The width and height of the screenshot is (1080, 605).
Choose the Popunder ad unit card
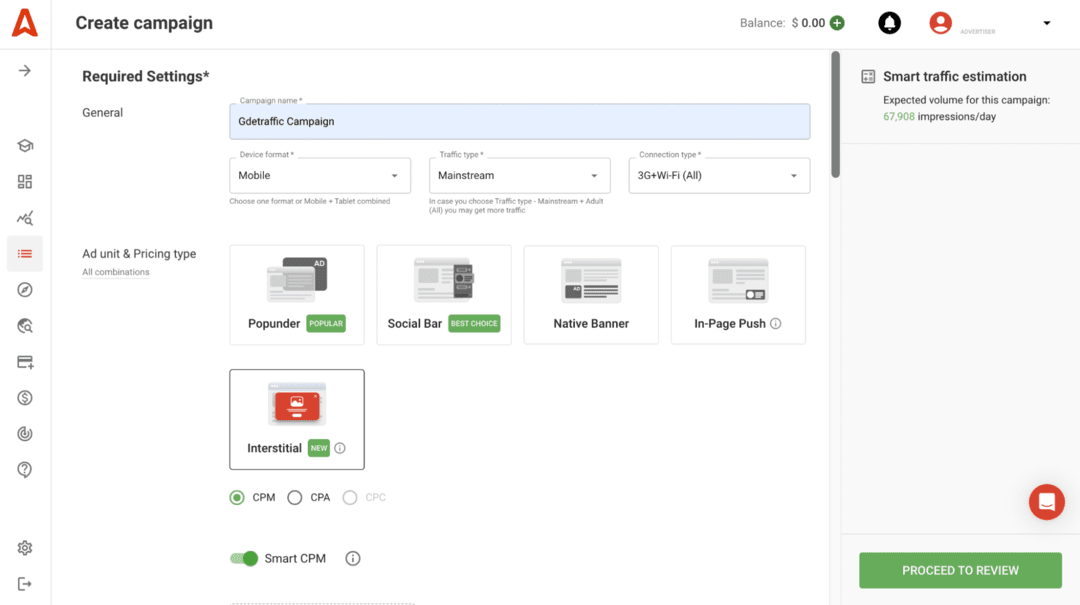(x=297, y=295)
